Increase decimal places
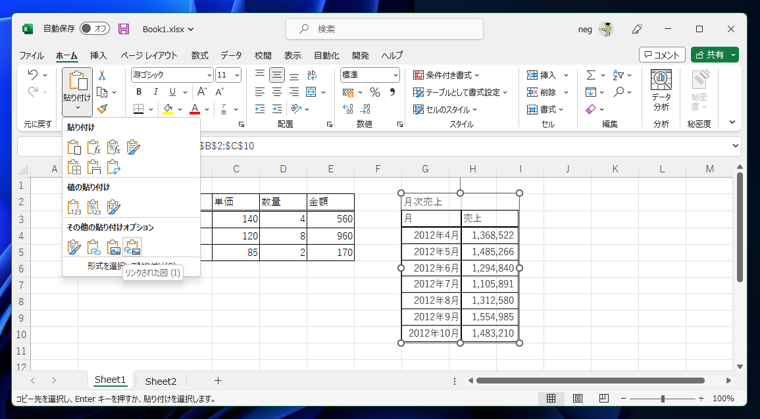The image size is (760, 419). pos(348,109)
